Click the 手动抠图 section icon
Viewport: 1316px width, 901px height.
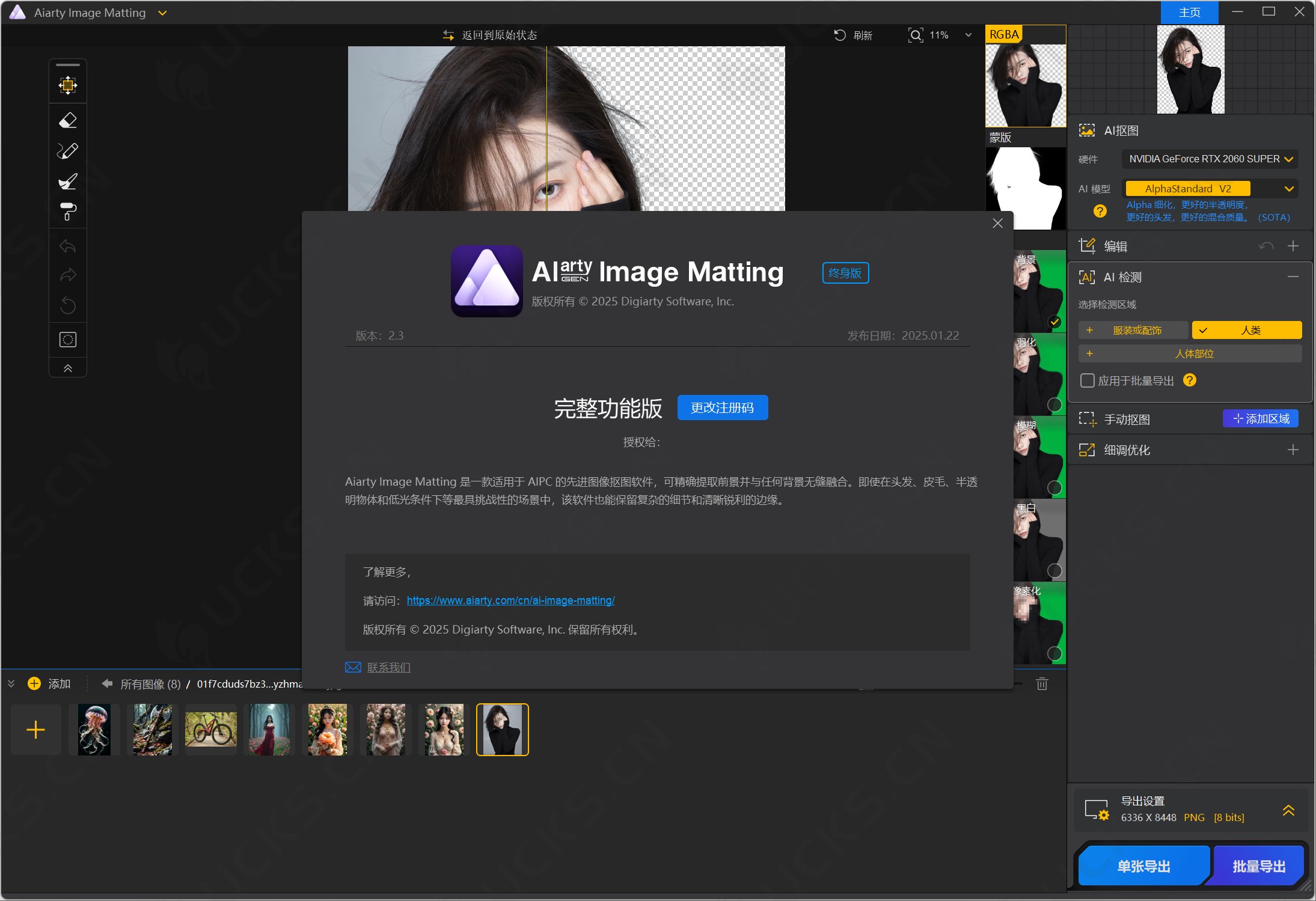pyautogui.click(x=1087, y=419)
